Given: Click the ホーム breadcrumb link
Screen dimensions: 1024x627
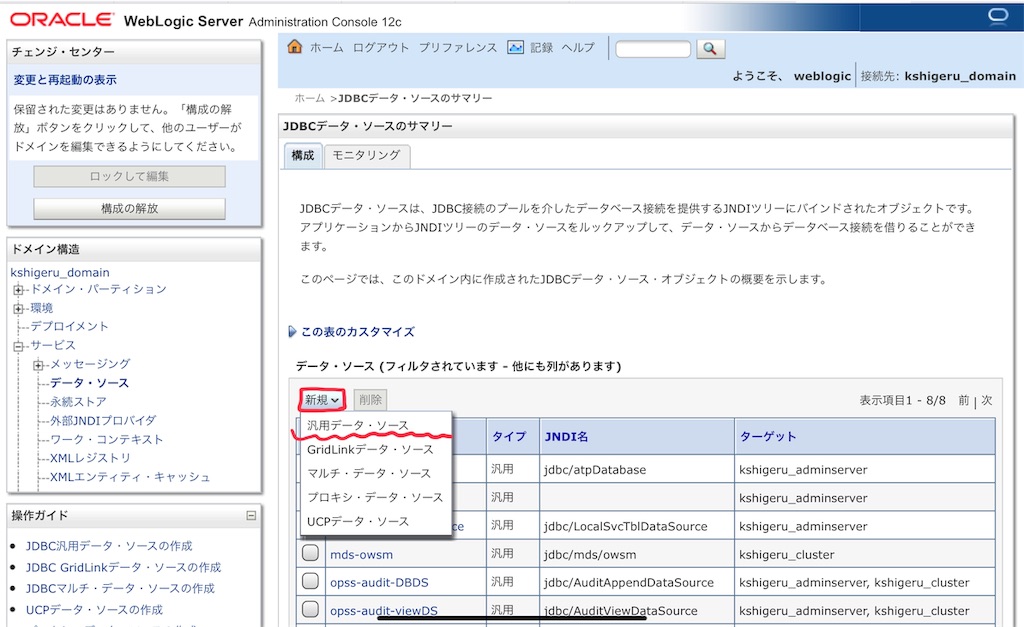Looking at the screenshot, I should pyautogui.click(x=310, y=98).
